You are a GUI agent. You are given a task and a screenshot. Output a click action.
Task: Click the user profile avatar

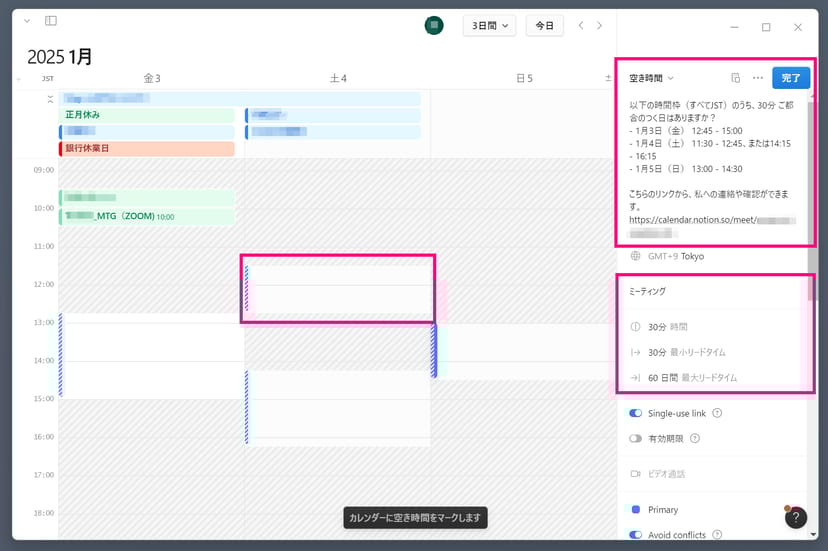pos(434,26)
